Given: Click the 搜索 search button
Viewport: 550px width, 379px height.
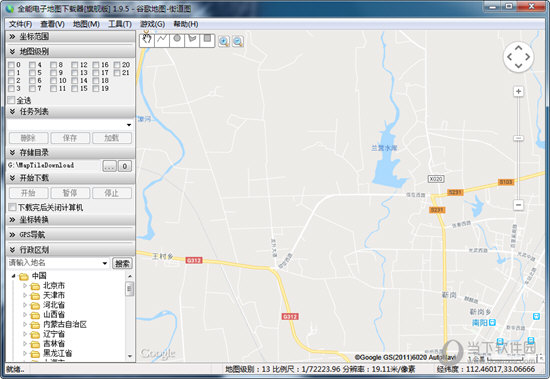Looking at the screenshot, I should point(122,263).
